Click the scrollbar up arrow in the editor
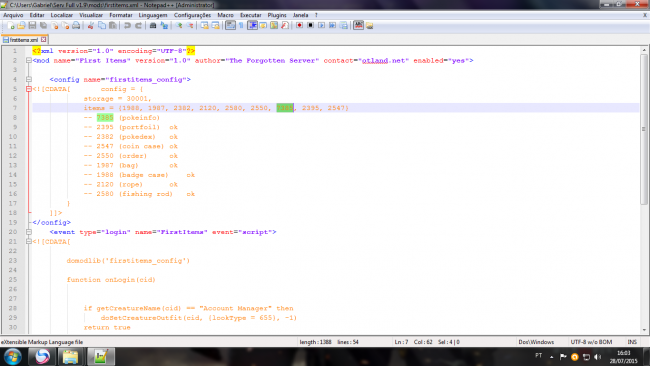Image resolution: width=650 pixels, height=366 pixels. click(644, 50)
